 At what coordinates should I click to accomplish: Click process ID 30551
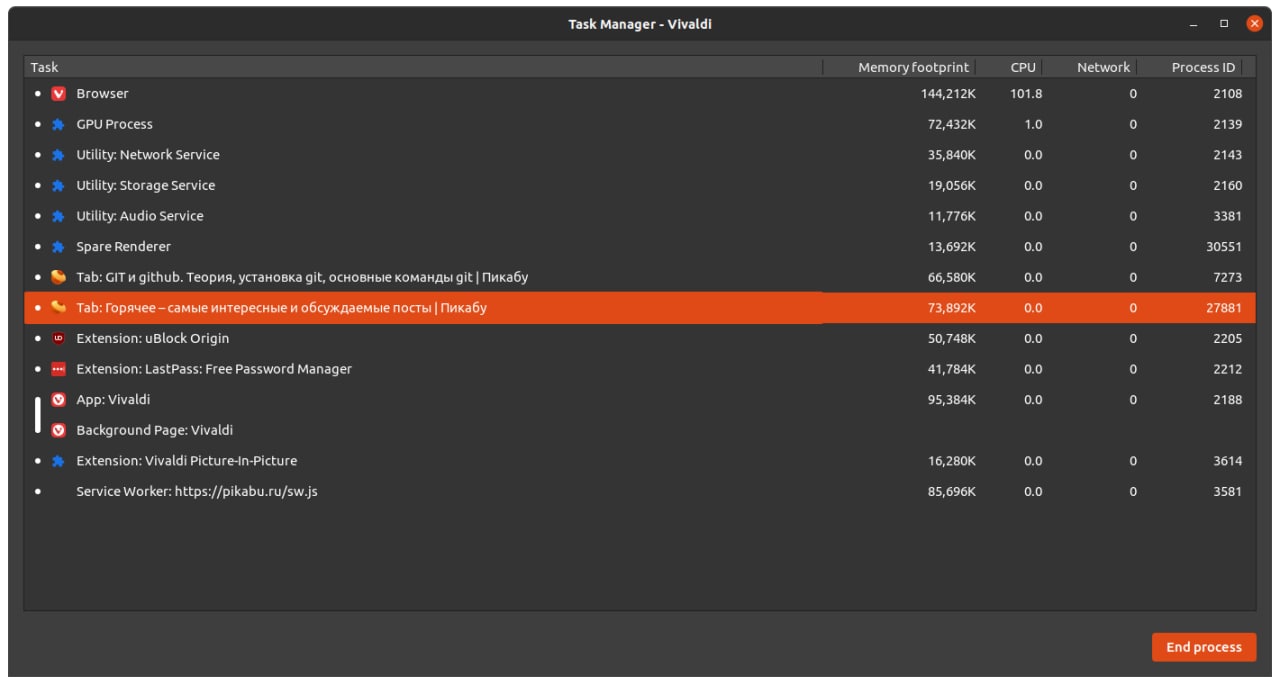[1224, 247]
